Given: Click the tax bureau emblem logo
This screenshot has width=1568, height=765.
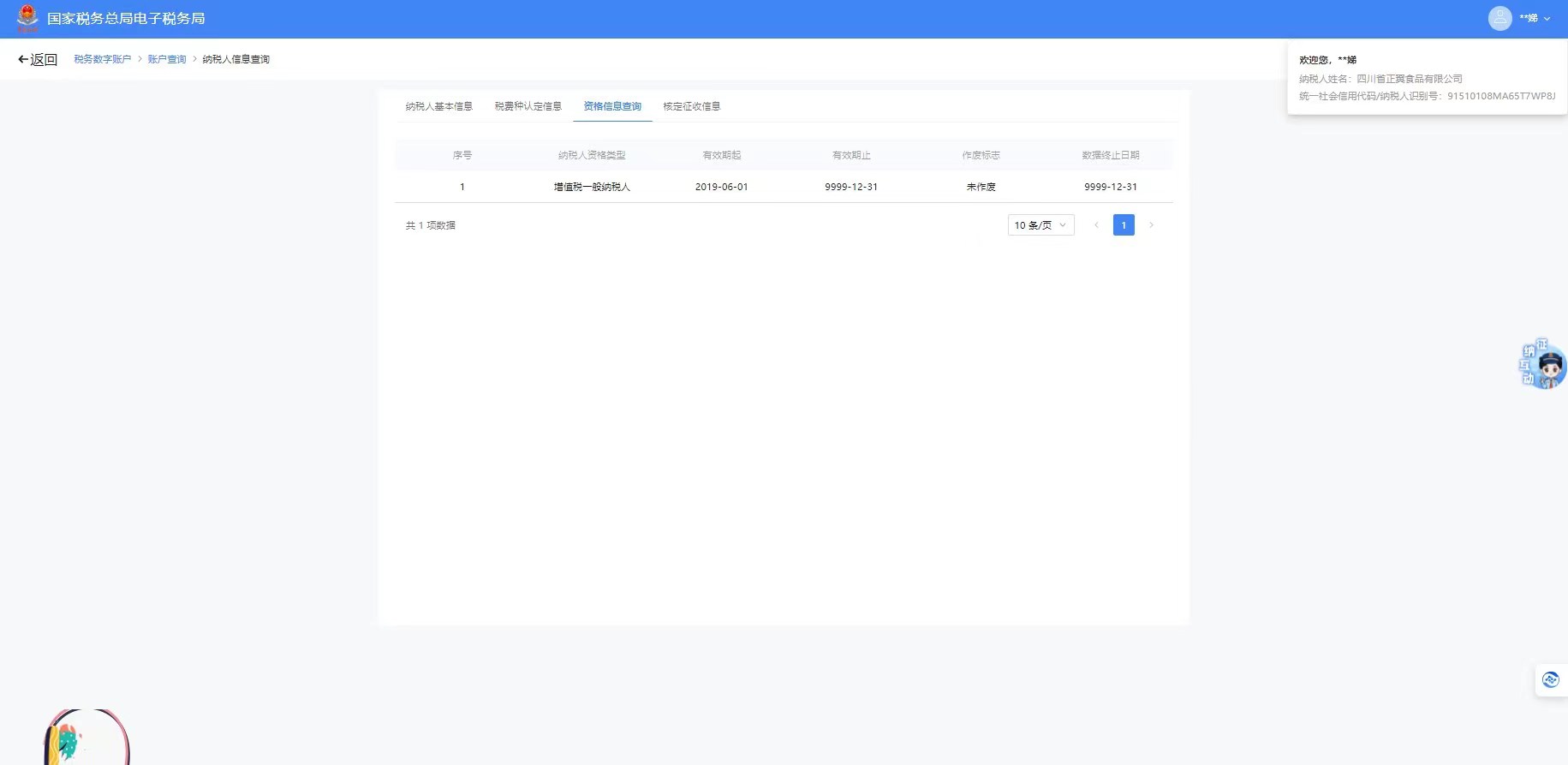Looking at the screenshot, I should pyautogui.click(x=27, y=18).
